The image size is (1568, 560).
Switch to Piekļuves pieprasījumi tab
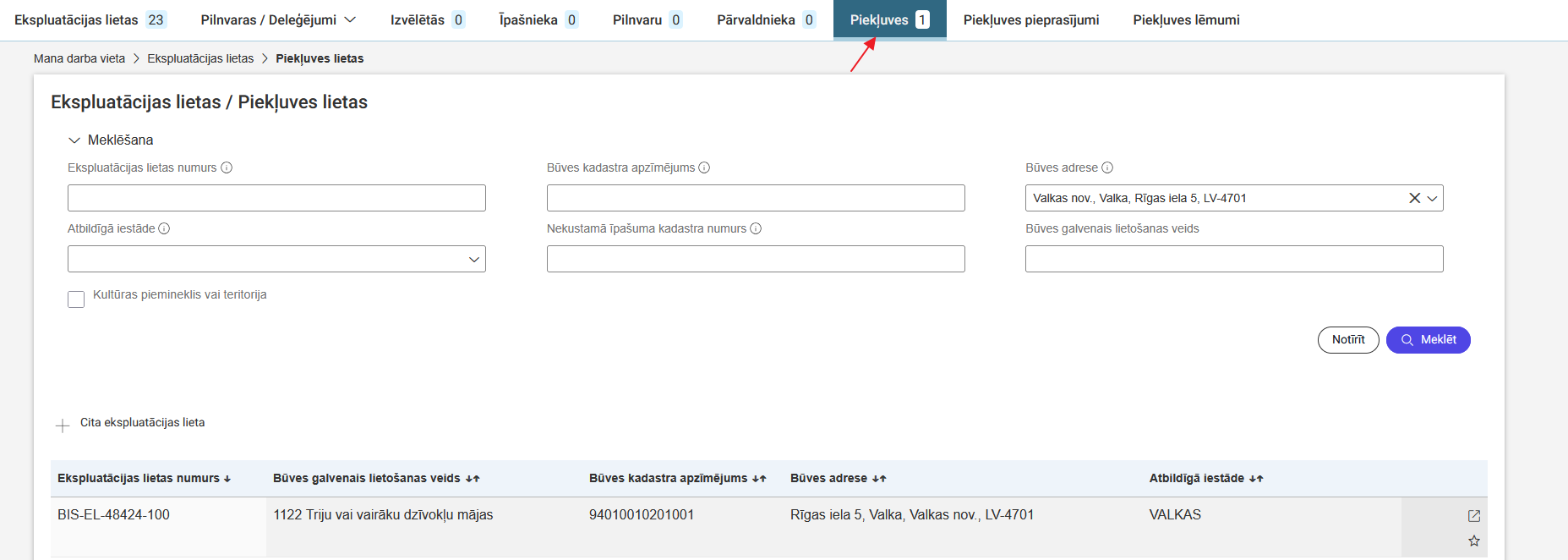1030,19
